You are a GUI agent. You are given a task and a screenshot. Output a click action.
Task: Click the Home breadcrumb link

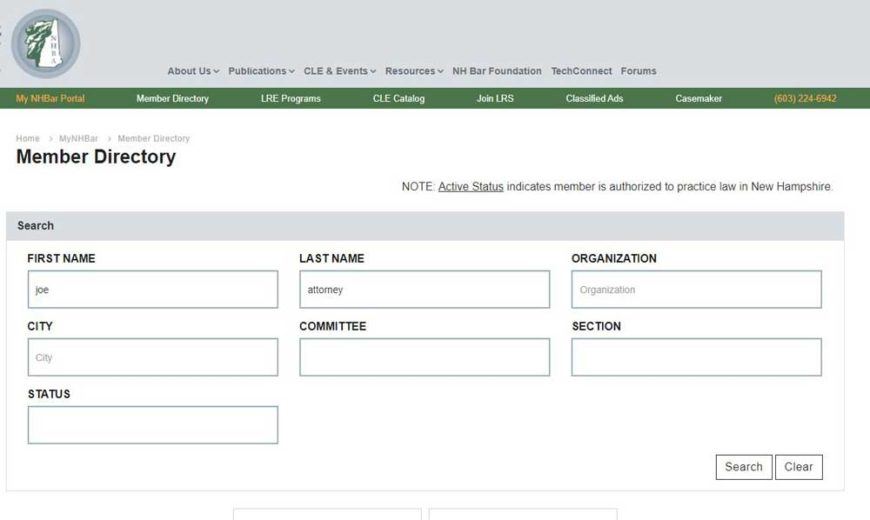28,138
